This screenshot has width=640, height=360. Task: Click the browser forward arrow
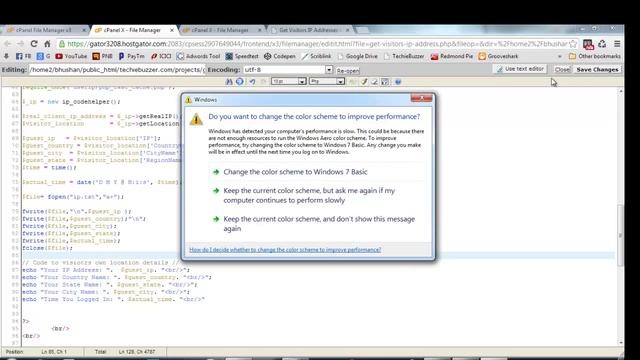coord(20,44)
